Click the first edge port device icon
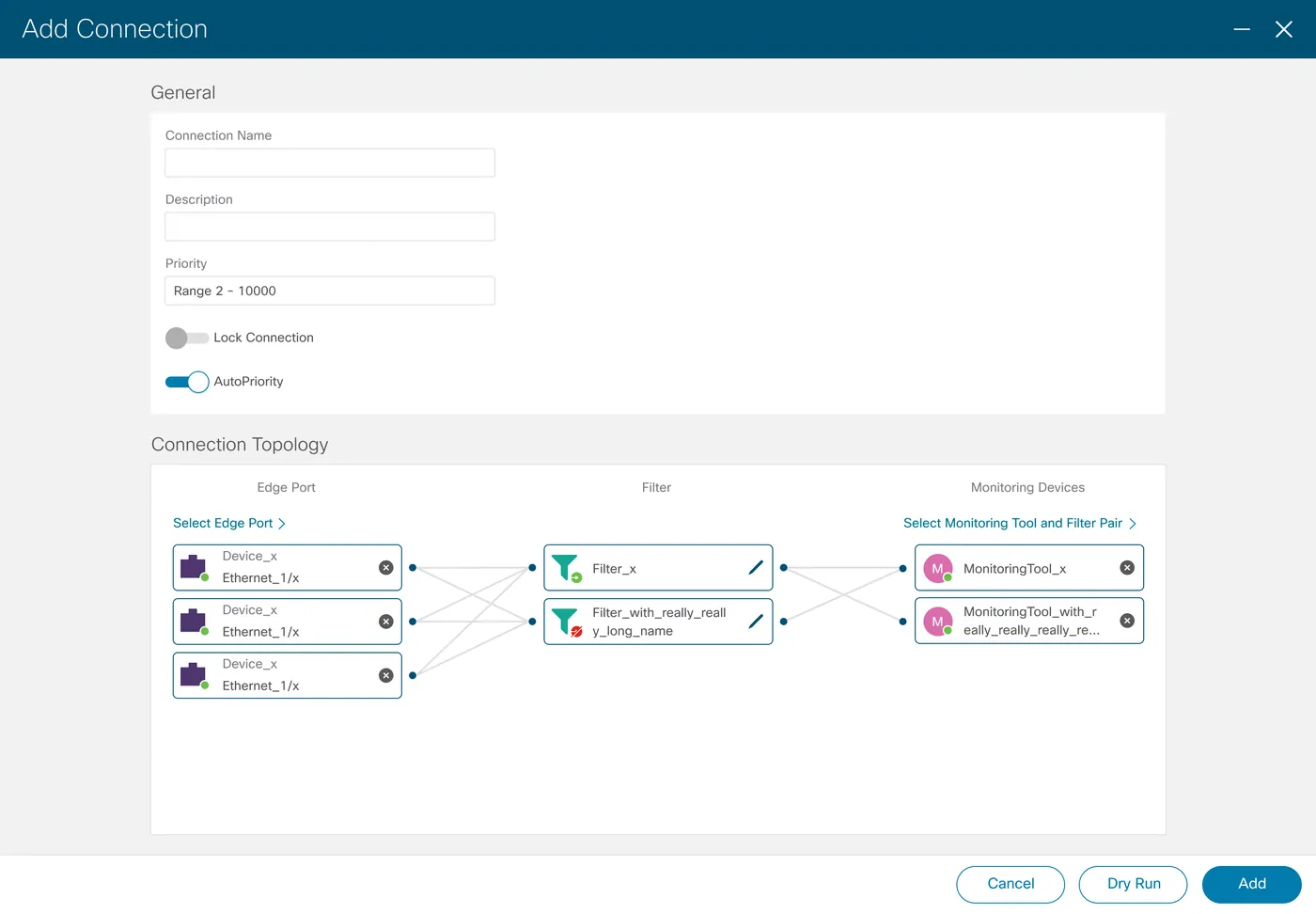1316x914 pixels. 194,568
